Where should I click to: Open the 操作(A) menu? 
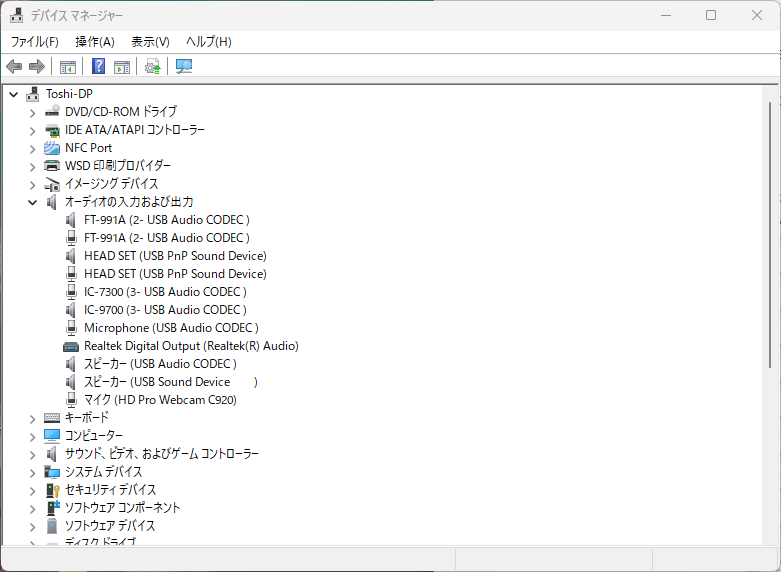coord(95,42)
